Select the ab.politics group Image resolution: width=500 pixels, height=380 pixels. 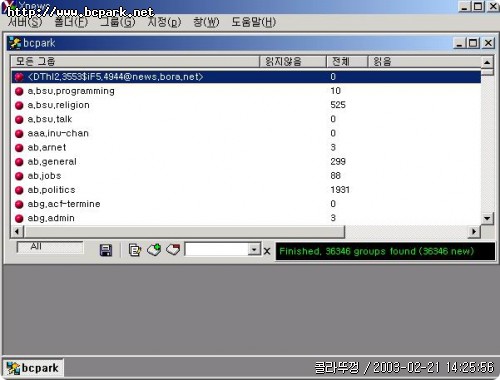point(51,190)
